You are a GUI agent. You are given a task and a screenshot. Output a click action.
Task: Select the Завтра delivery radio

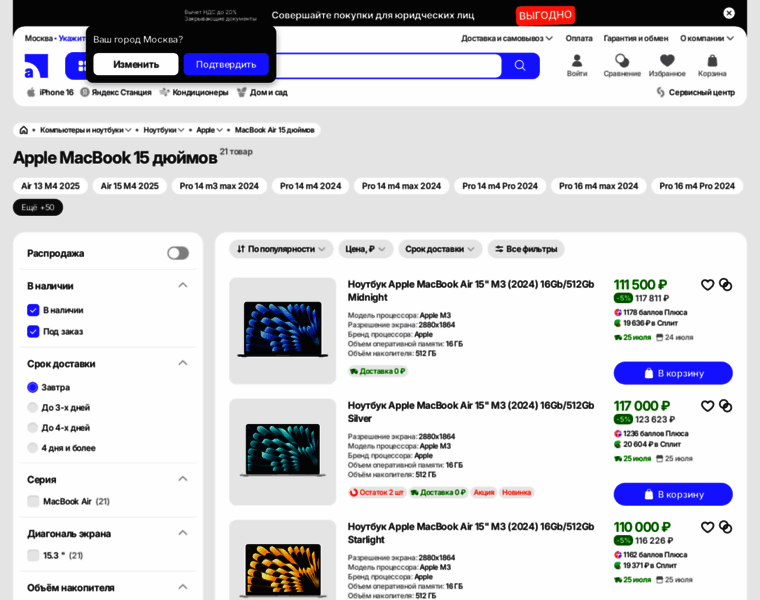[32, 387]
